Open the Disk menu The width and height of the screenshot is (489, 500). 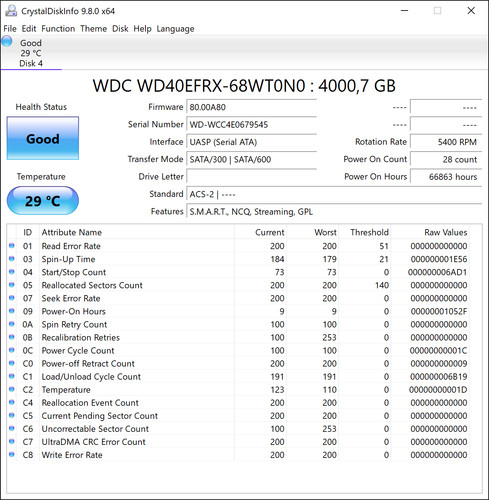pyautogui.click(x=120, y=29)
